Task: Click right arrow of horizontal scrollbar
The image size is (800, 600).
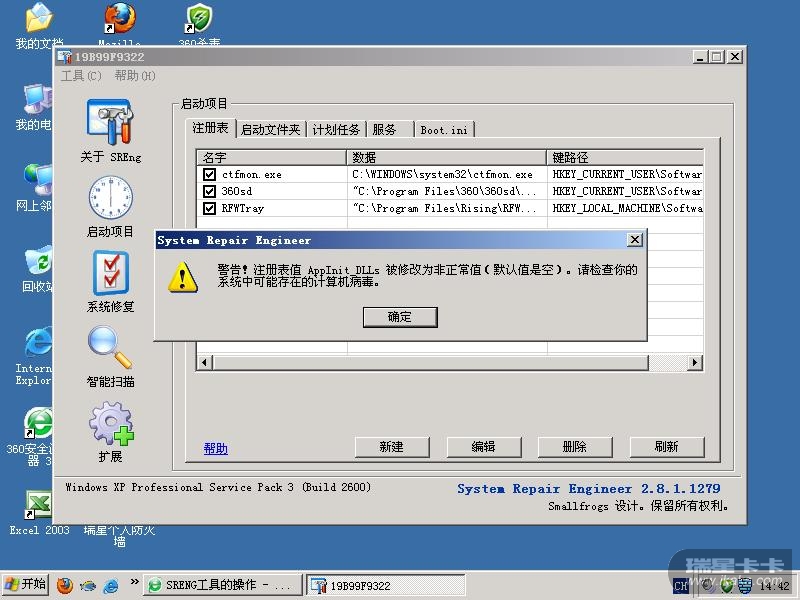Action: point(694,363)
